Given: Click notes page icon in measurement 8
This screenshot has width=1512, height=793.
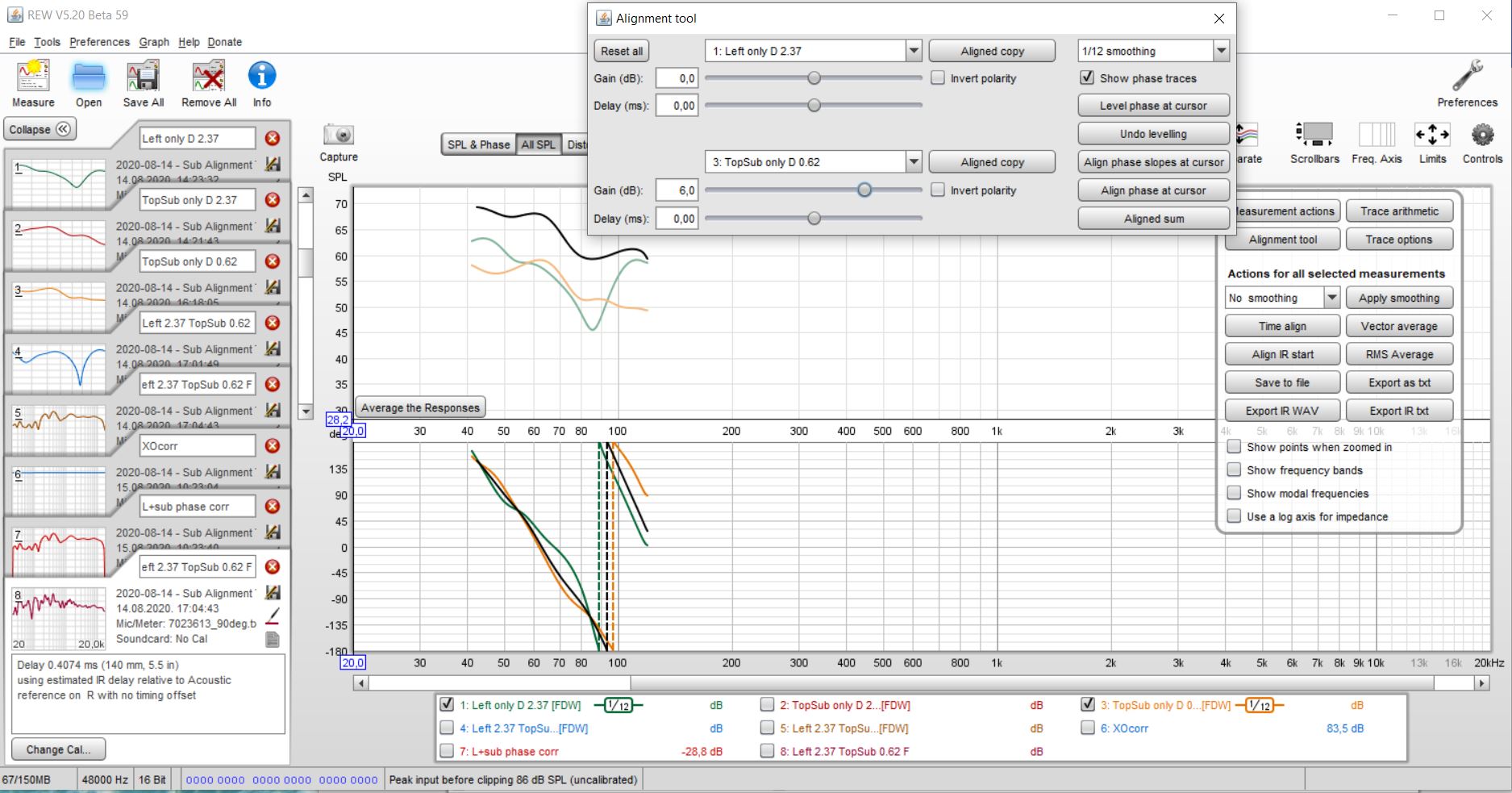Looking at the screenshot, I should click(x=273, y=640).
